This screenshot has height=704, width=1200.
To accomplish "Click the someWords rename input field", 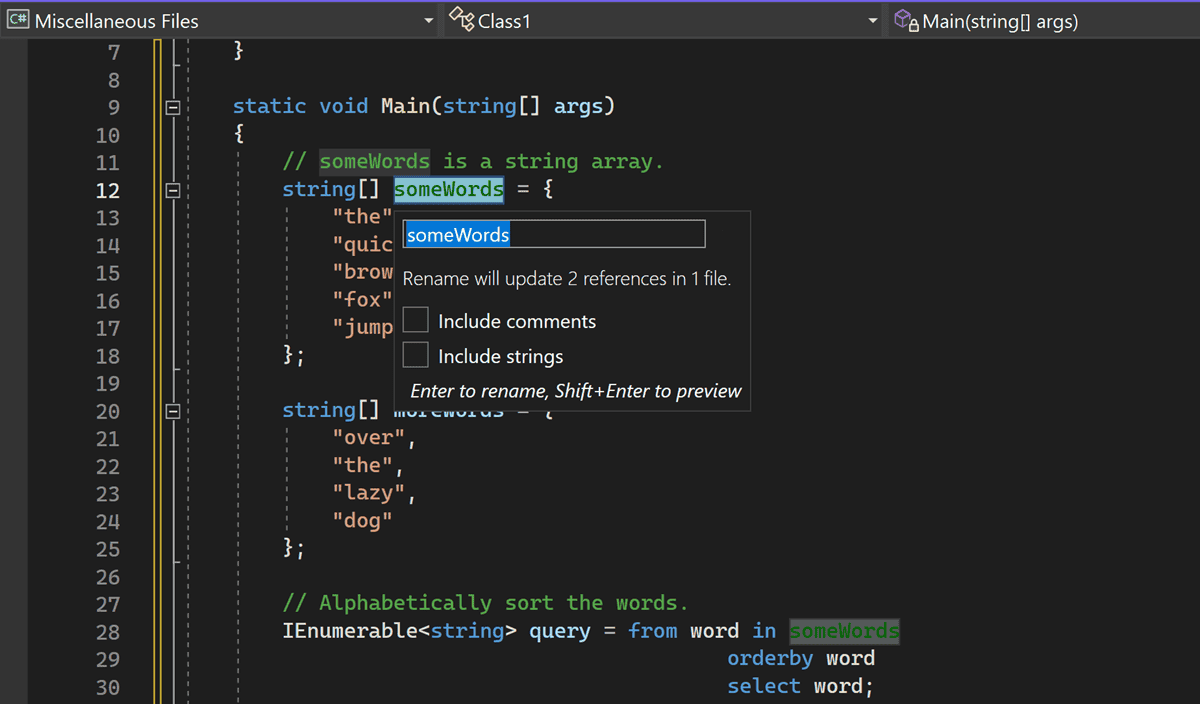I will [x=554, y=234].
